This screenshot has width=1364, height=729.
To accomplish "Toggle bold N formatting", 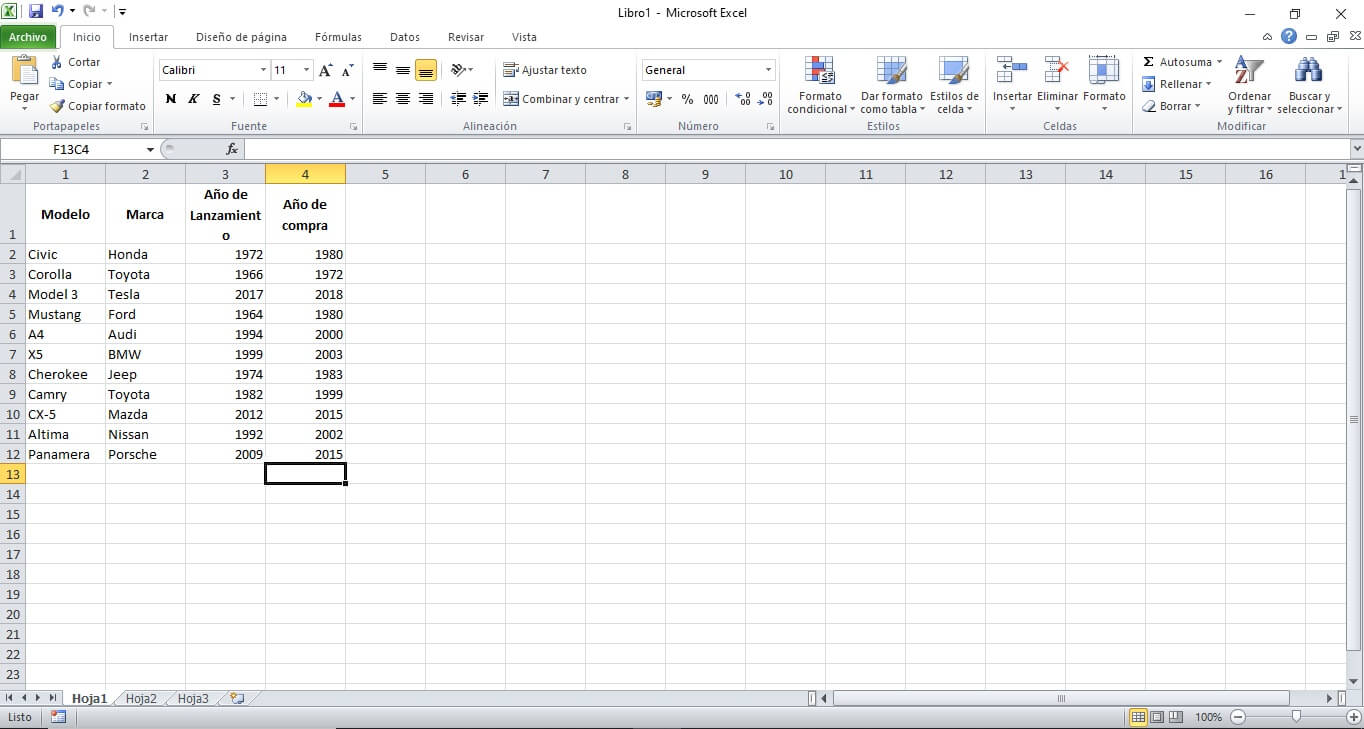I will click(171, 99).
